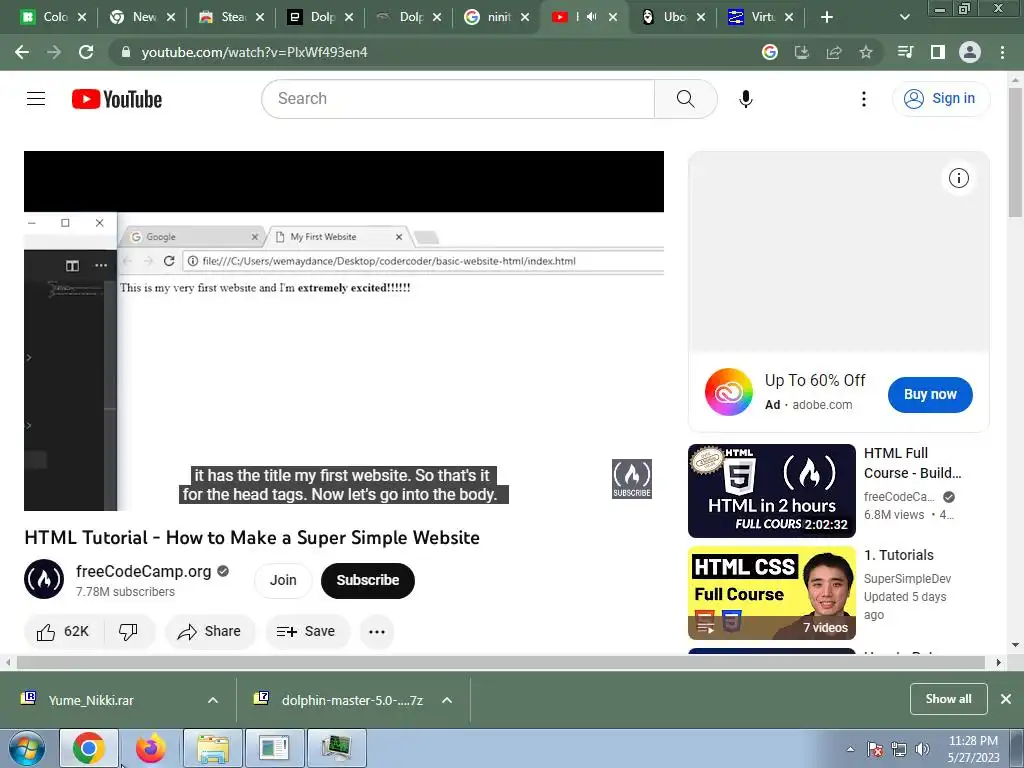Click the Join button
1024x768 pixels.
pos(283,580)
